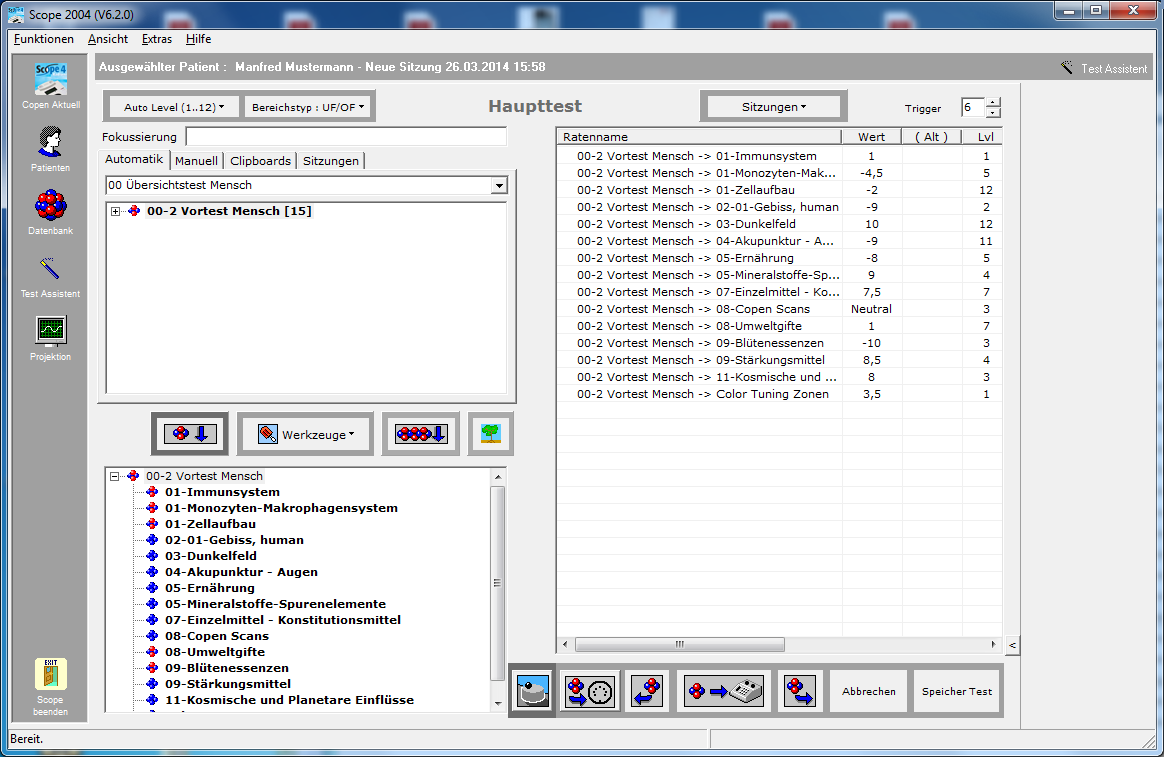Click the Scope beenden exit icon
Screen dimensions: 1164x757
(50, 676)
